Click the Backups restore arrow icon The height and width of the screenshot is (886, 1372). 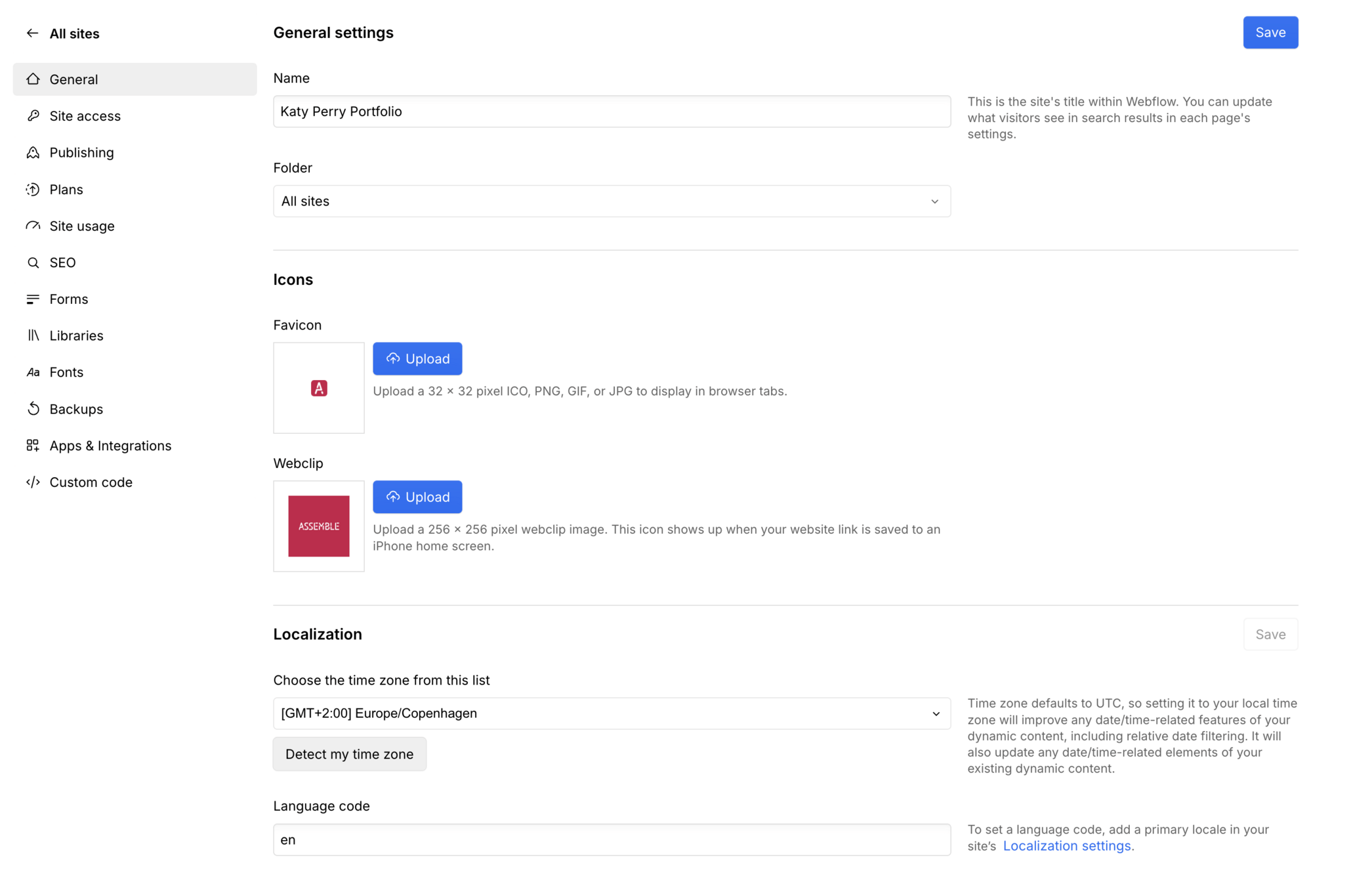33,409
